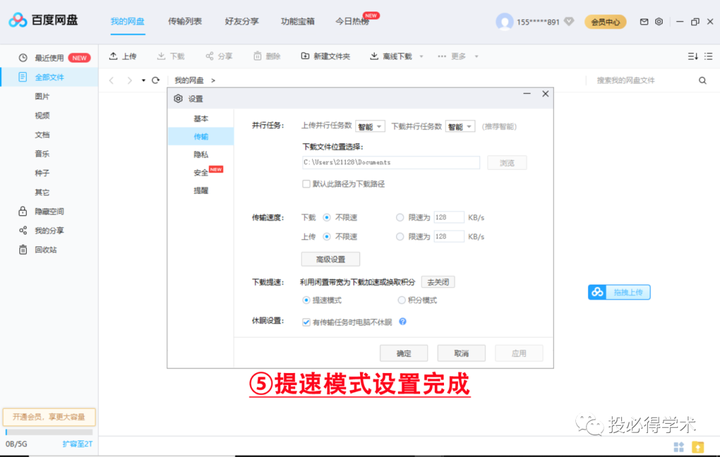The image size is (720, 457).
Task: Click the 高级设置 button
Action: click(x=331, y=260)
